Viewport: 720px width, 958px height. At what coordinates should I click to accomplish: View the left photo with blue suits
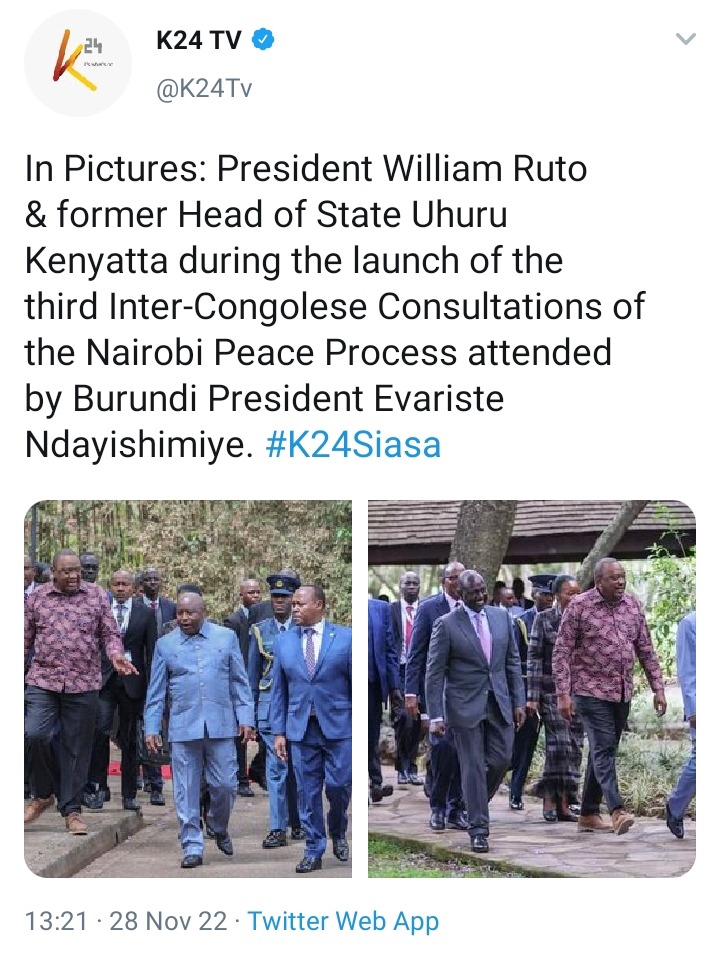coord(188,689)
